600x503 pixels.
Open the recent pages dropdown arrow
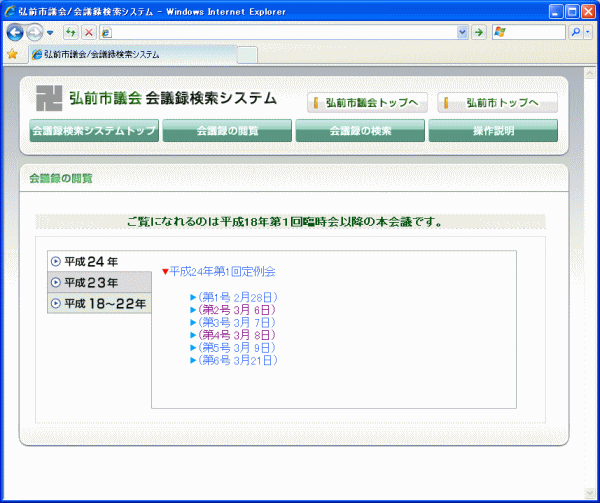(50, 33)
